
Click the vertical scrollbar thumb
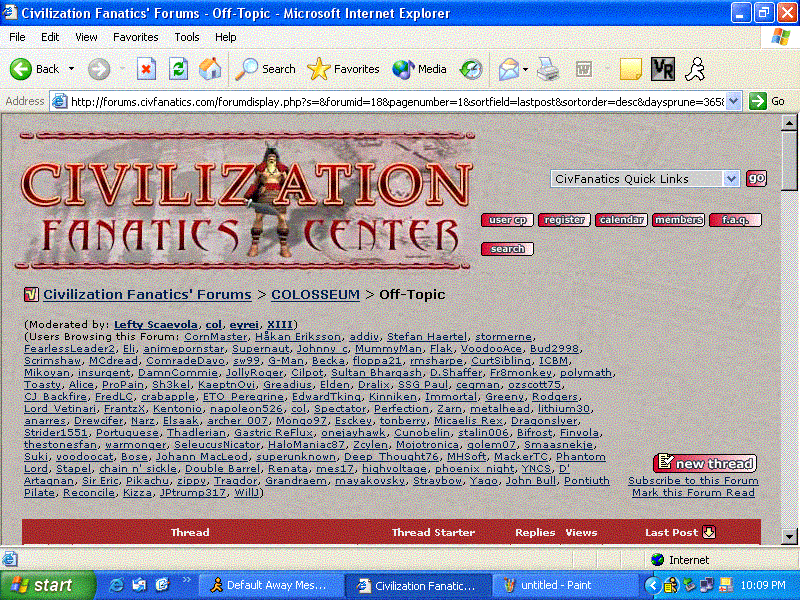pyautogui.click(x=789, y=160)
